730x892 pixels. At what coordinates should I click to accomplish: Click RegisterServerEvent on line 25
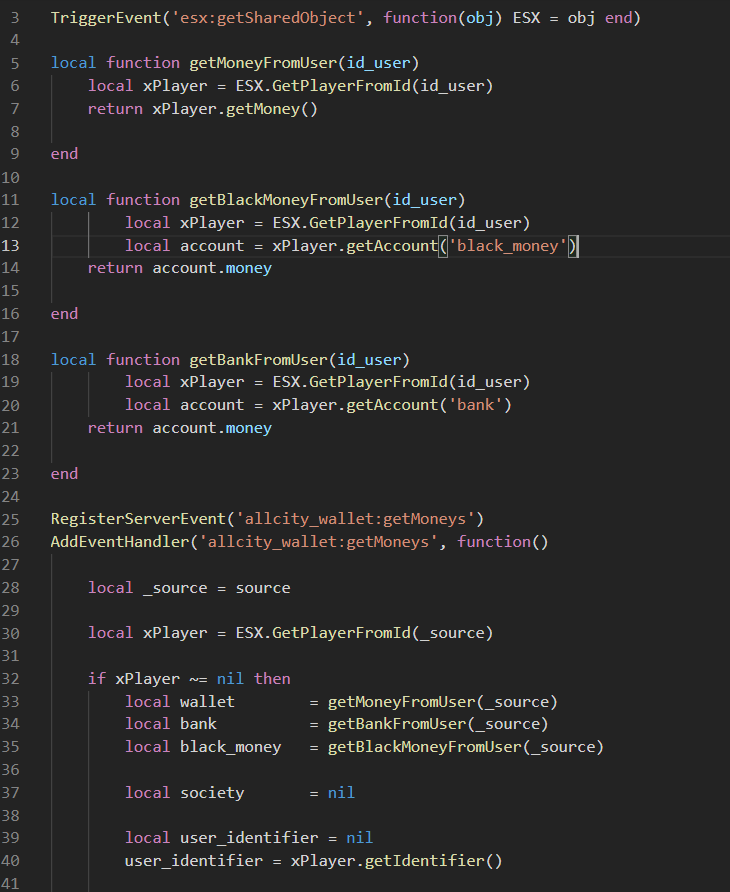pos(138,519)
